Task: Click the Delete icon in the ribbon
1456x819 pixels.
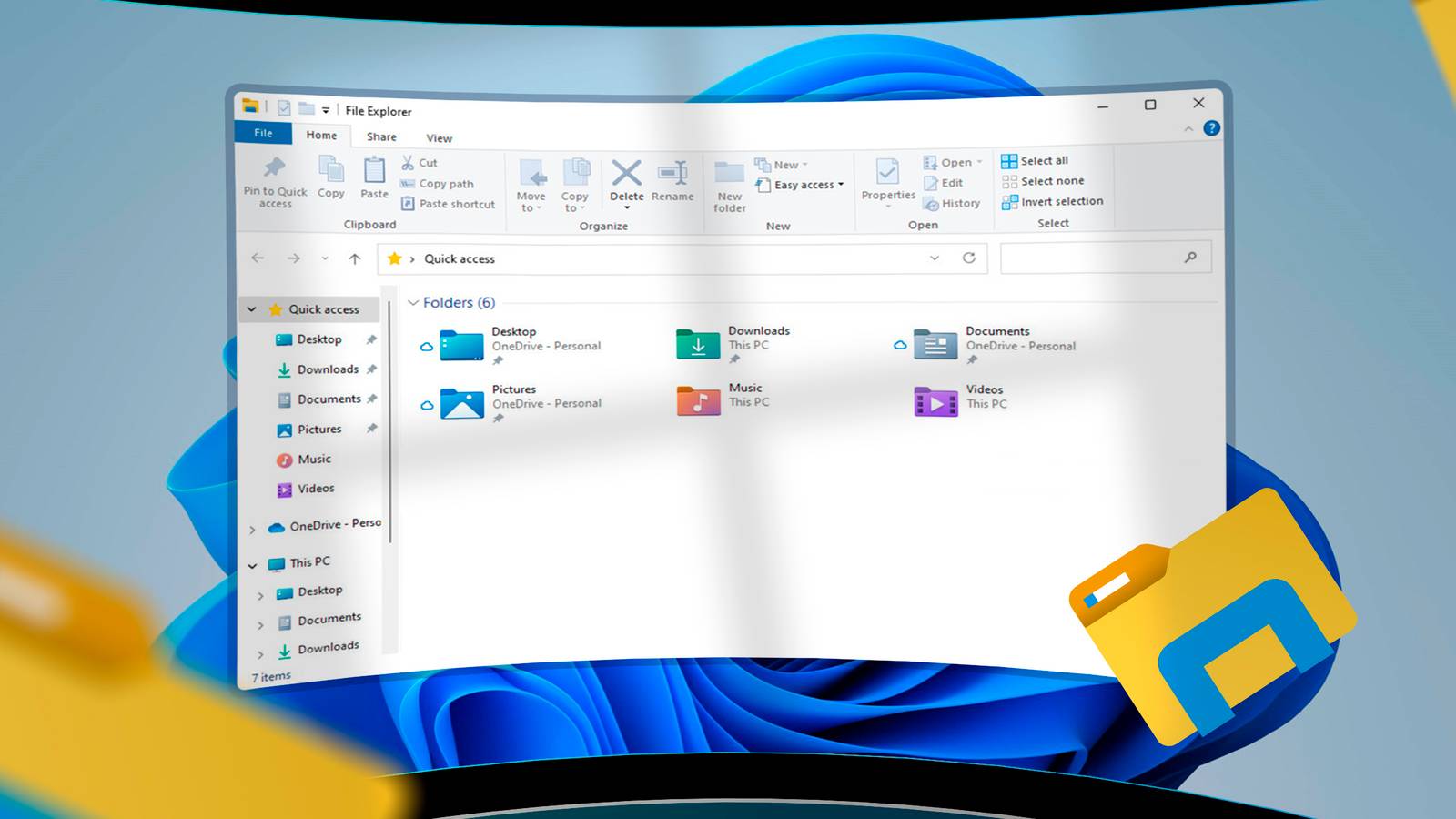Action: tap(626, 175)
